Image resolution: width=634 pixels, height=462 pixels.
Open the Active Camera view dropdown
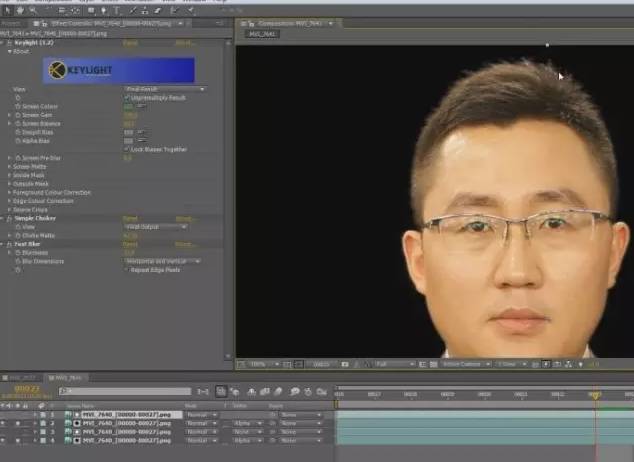[x=465, y=364]
